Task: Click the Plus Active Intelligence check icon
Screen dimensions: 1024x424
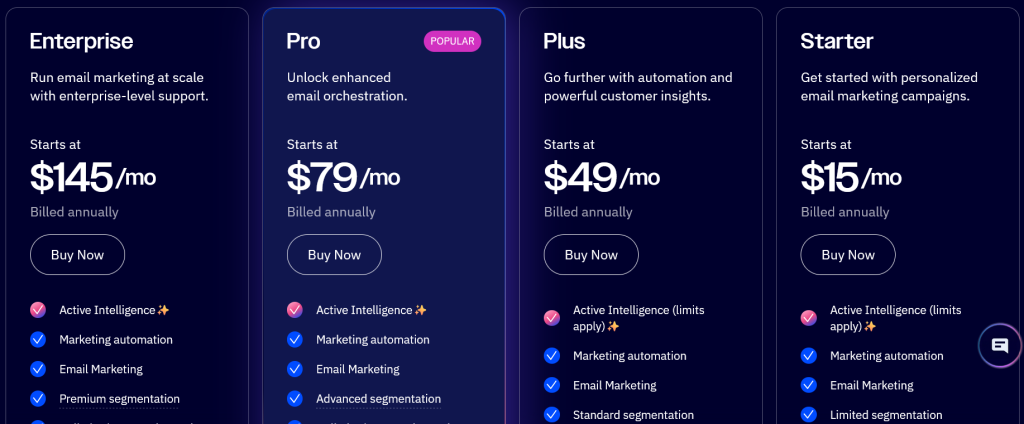Action: coord(552,318)
